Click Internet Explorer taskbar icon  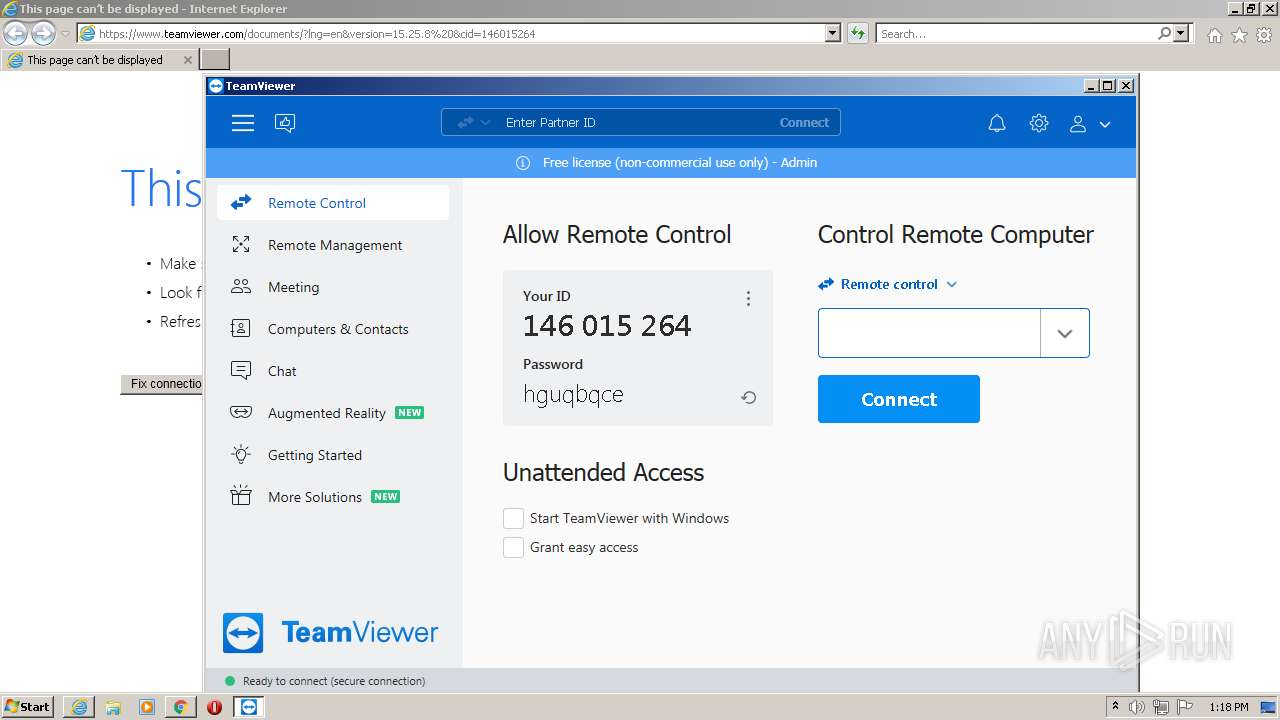coord(79,707)
